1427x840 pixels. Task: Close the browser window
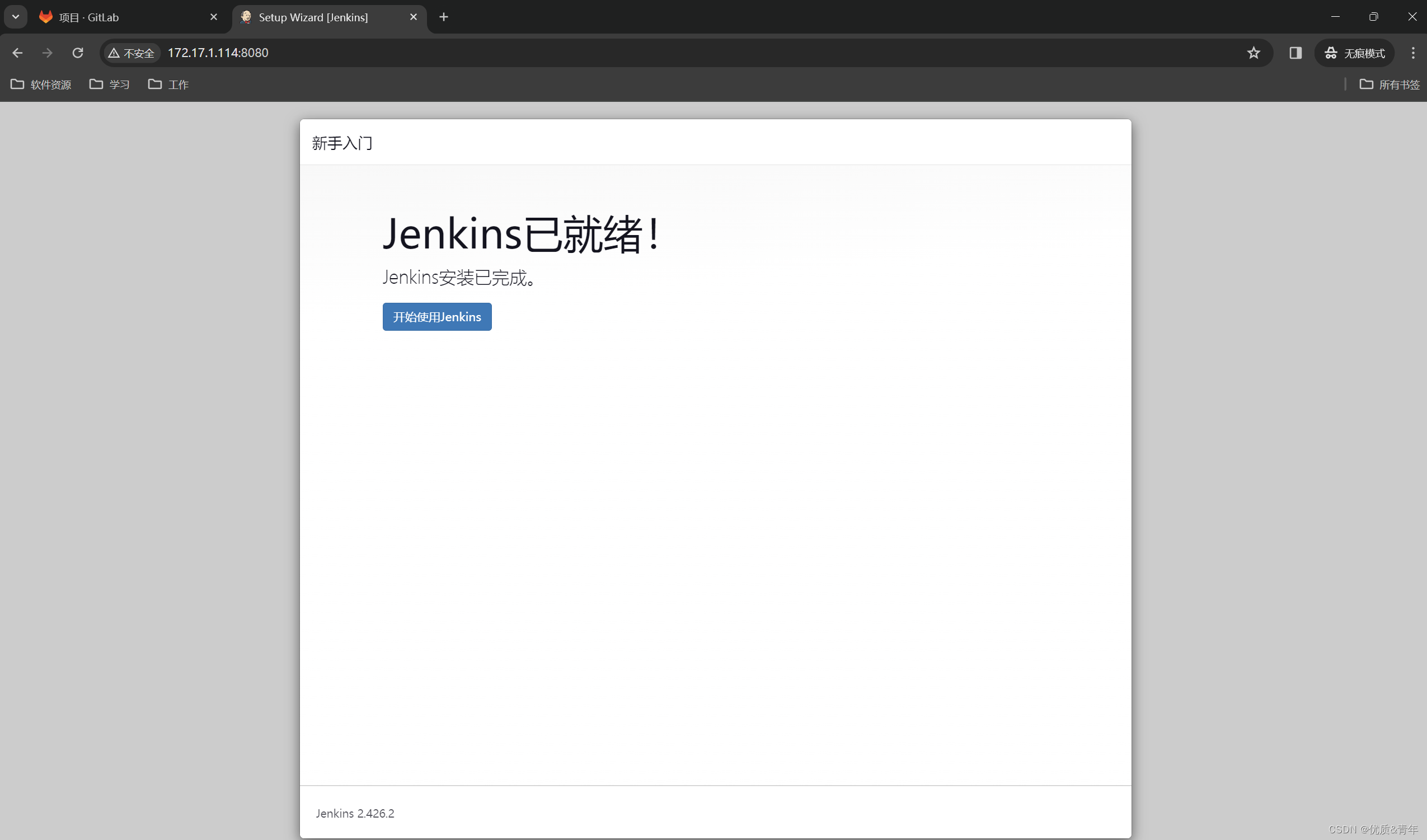1412,16
